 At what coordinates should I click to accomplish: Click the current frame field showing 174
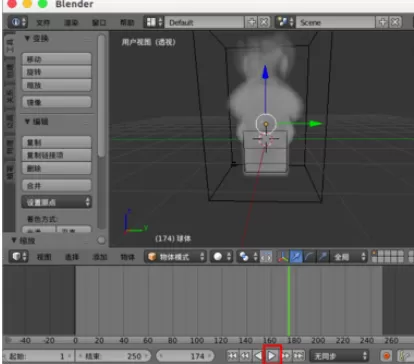tap(185, 356)
